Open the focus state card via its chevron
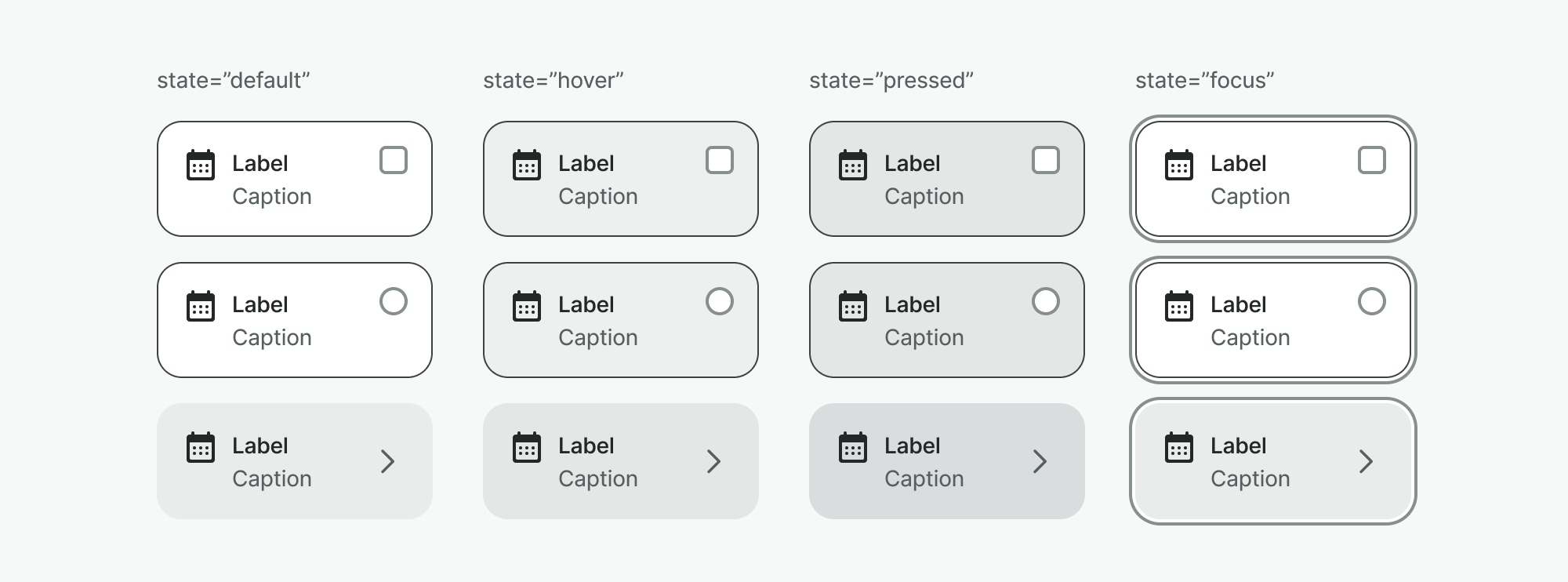The image size is (1568, 582). [1366, 461]
